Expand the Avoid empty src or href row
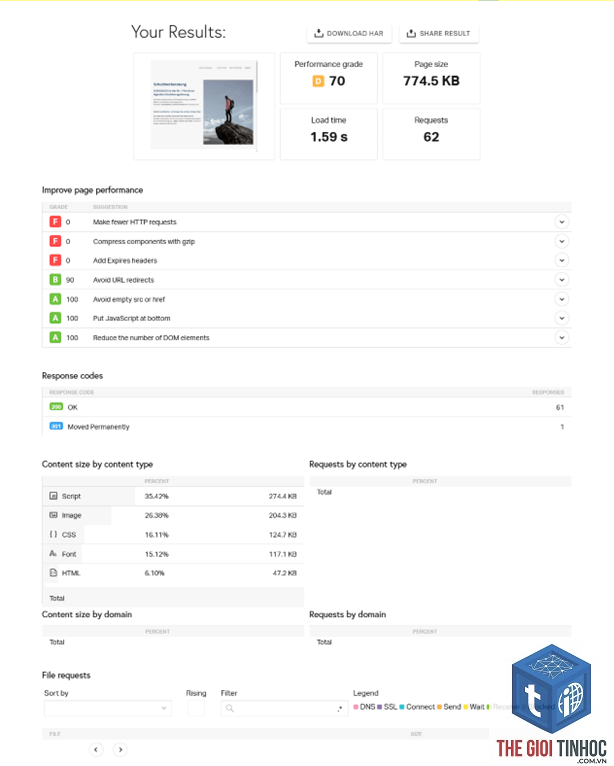This screenshot has width=614, height=766. [x=562, y=299]
